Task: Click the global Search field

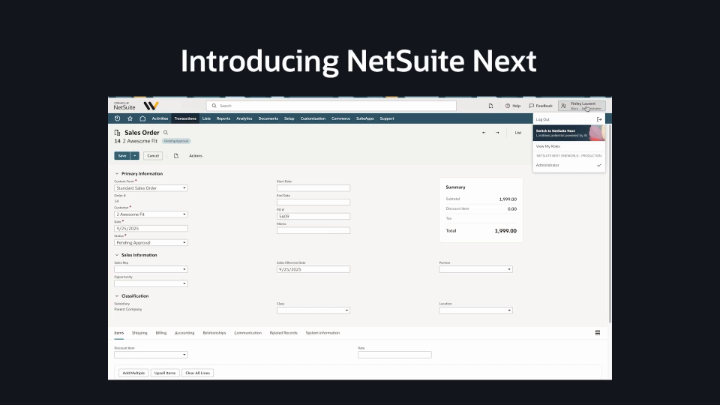Action: point(332,106)
